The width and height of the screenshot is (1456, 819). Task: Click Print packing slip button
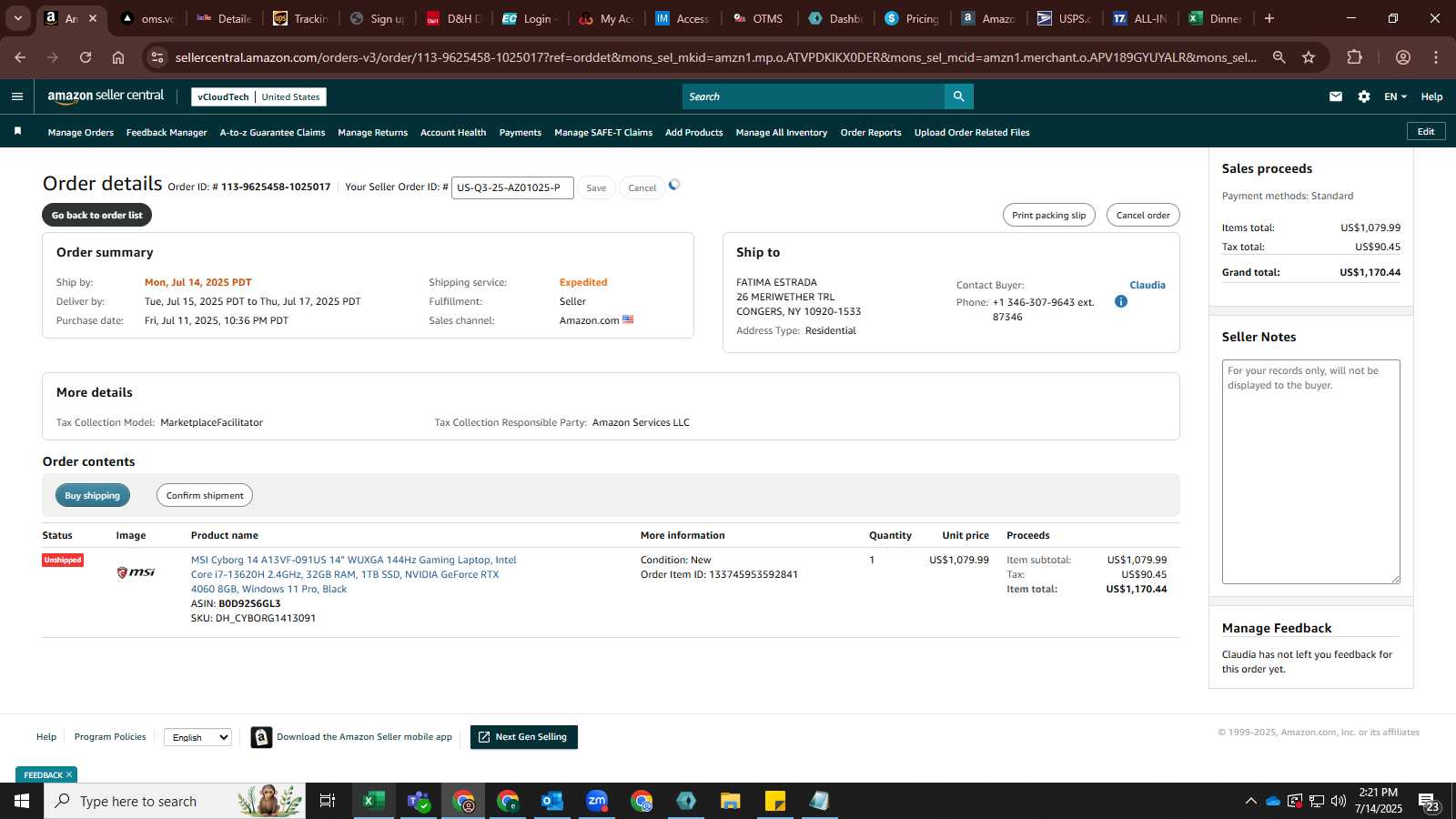tap(1049, 215)
